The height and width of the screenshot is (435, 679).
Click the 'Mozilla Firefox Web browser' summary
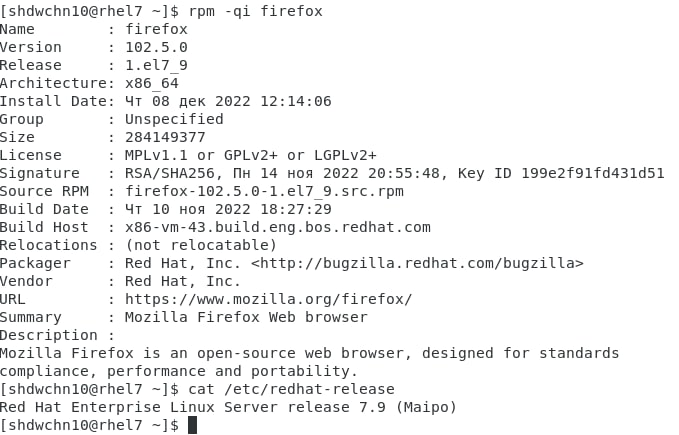246,317
